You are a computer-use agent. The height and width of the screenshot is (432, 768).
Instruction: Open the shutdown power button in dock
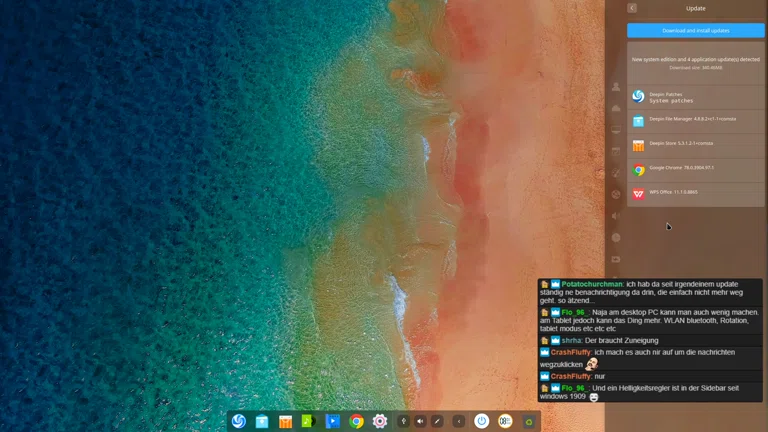click(x=481, y=421)
